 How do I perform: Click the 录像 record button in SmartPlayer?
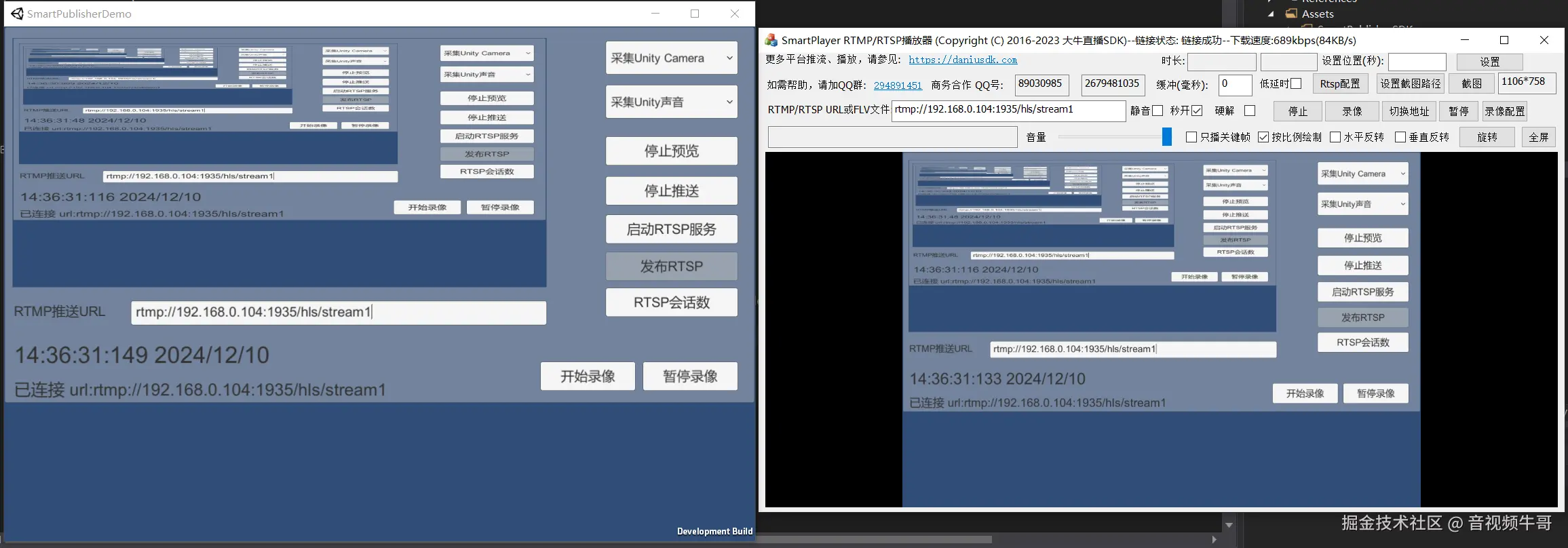click(x=1352, y=111)
